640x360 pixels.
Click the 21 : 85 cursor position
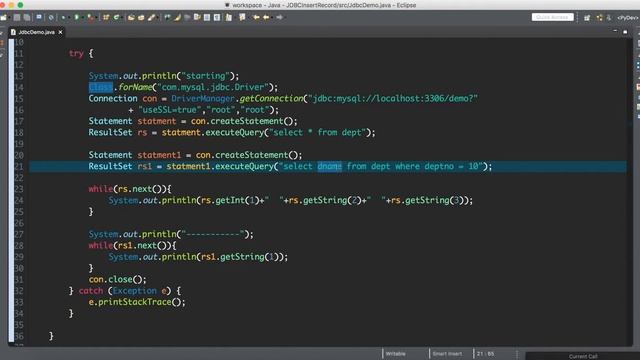tap(485, 354)
